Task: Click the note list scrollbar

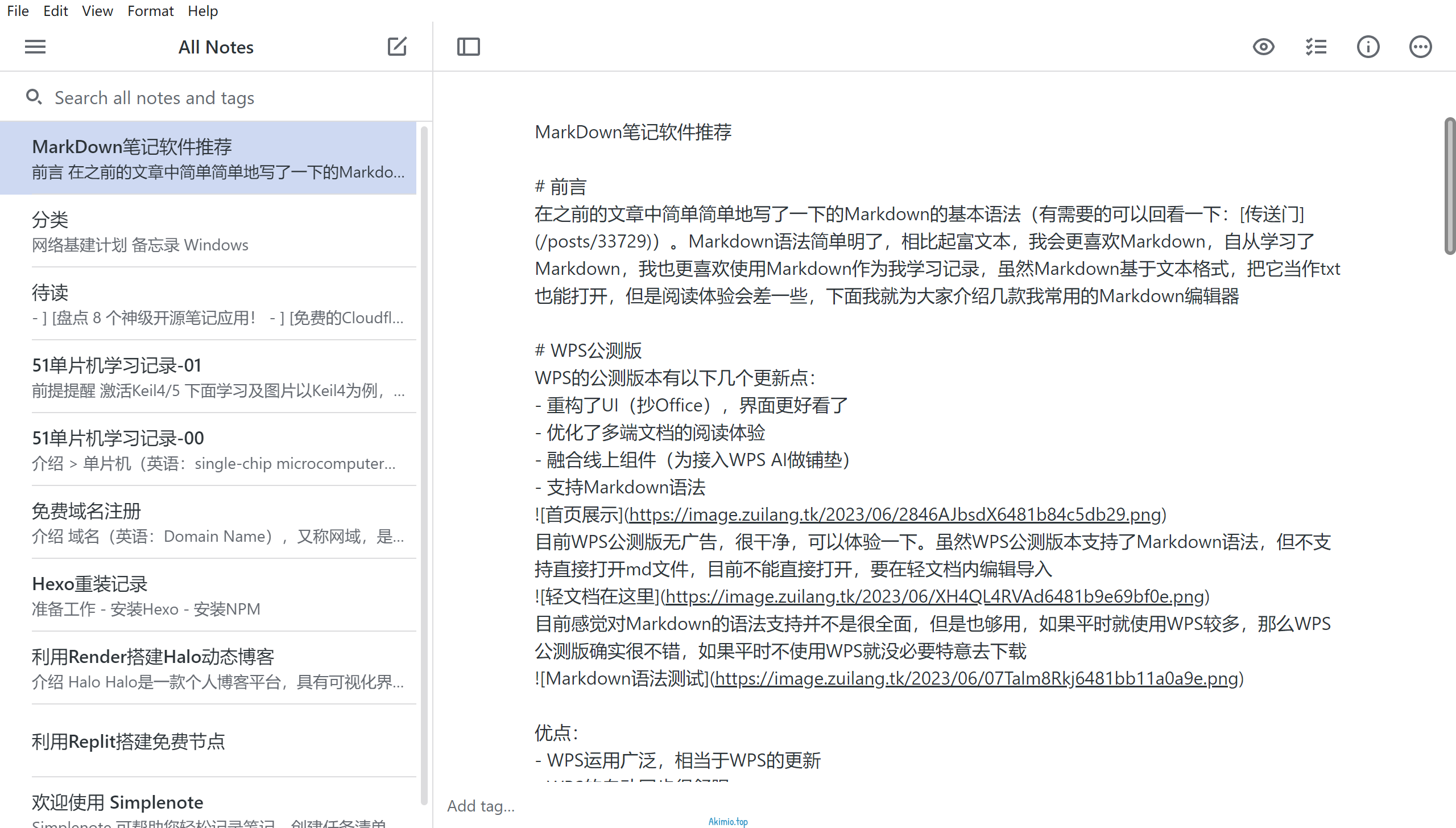Action: 424,466
